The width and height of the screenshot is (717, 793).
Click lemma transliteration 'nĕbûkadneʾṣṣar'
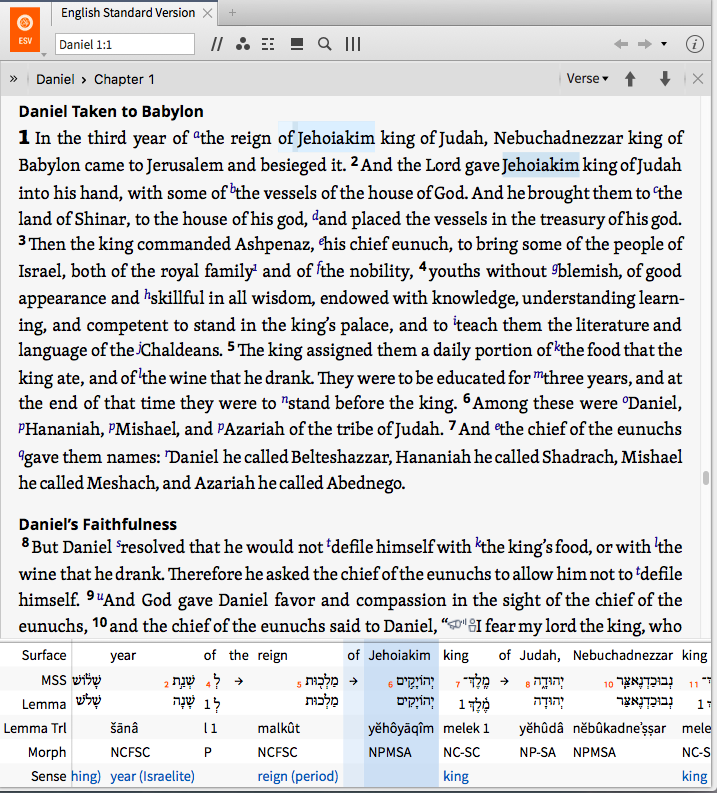[x=619, y=728]
